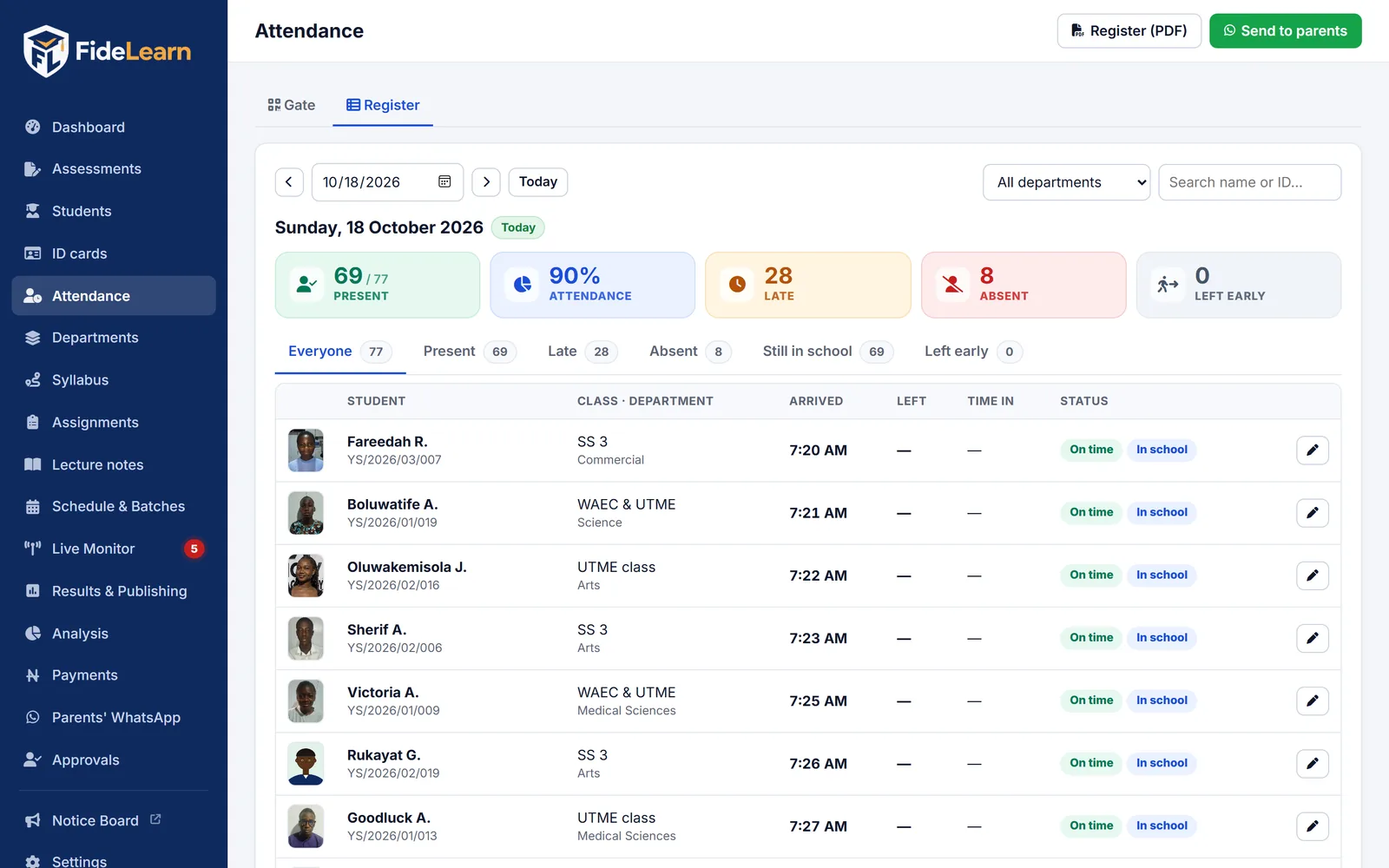Image resolution: width=1389 pixels, height=868 pixels.
Task: Open the calendar picker in date field
Action: (x=444, y=182)
